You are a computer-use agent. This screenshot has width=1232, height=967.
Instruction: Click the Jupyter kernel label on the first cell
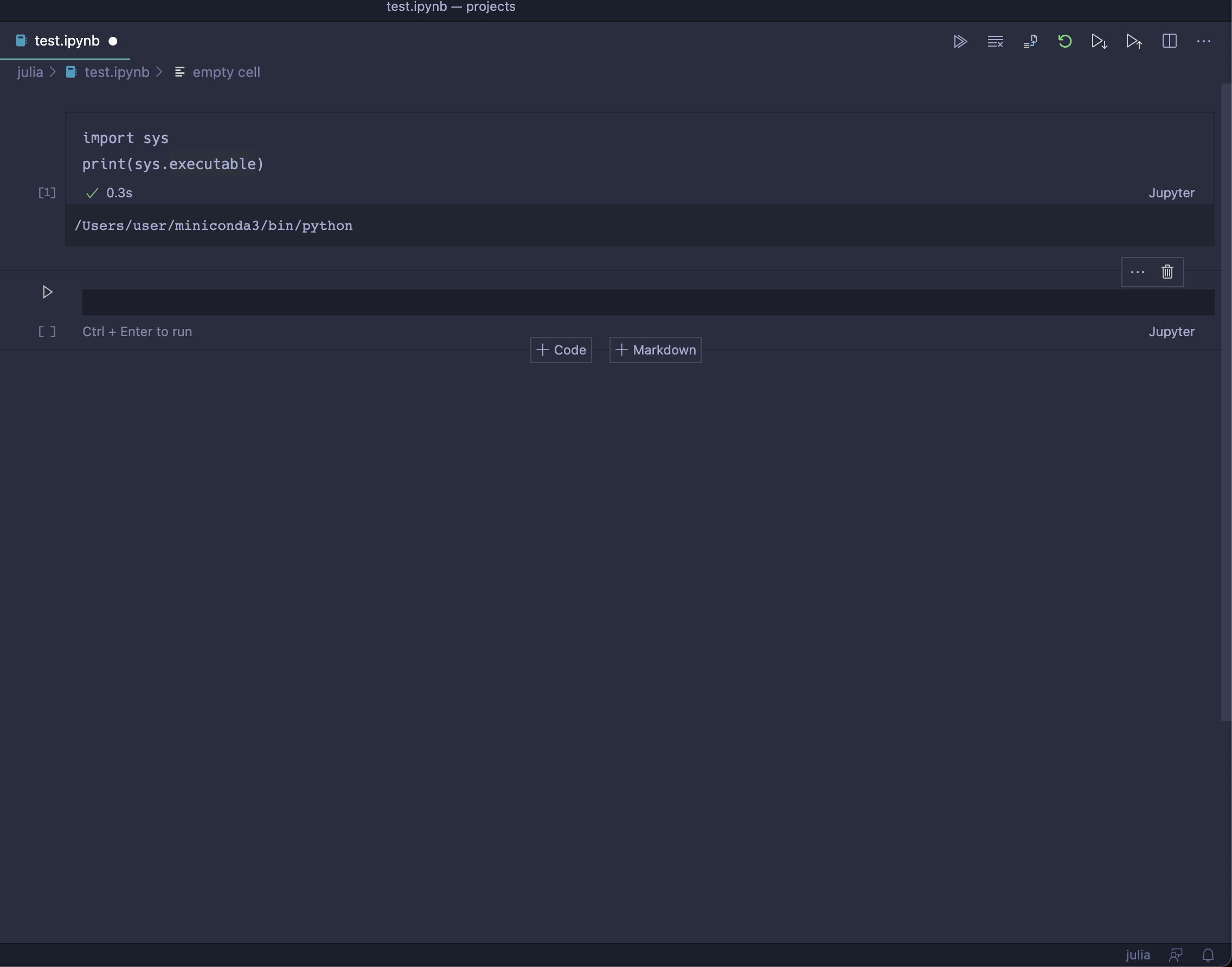click(x=1171, y=192)
